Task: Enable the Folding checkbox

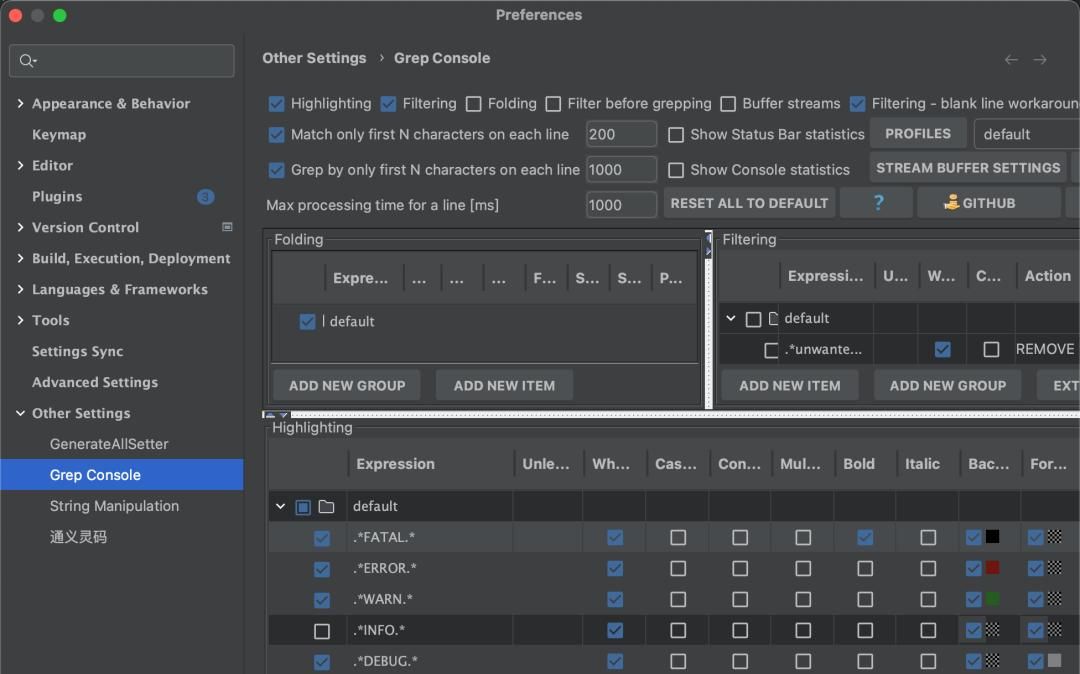Action: 474,104
